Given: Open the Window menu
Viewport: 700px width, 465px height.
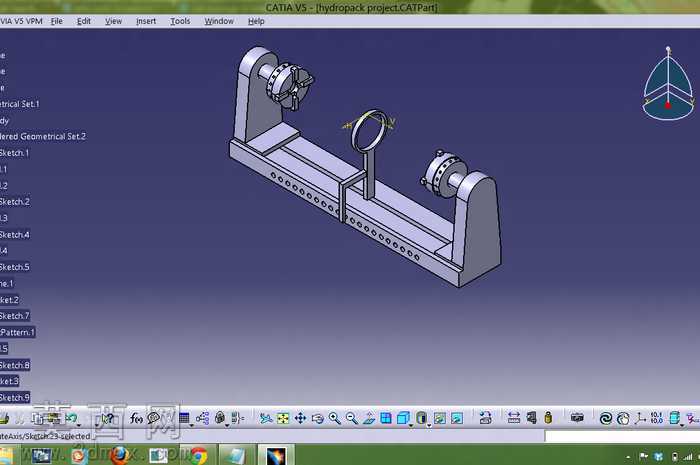Looking at the screenshot, I should [x=219, y=21].
